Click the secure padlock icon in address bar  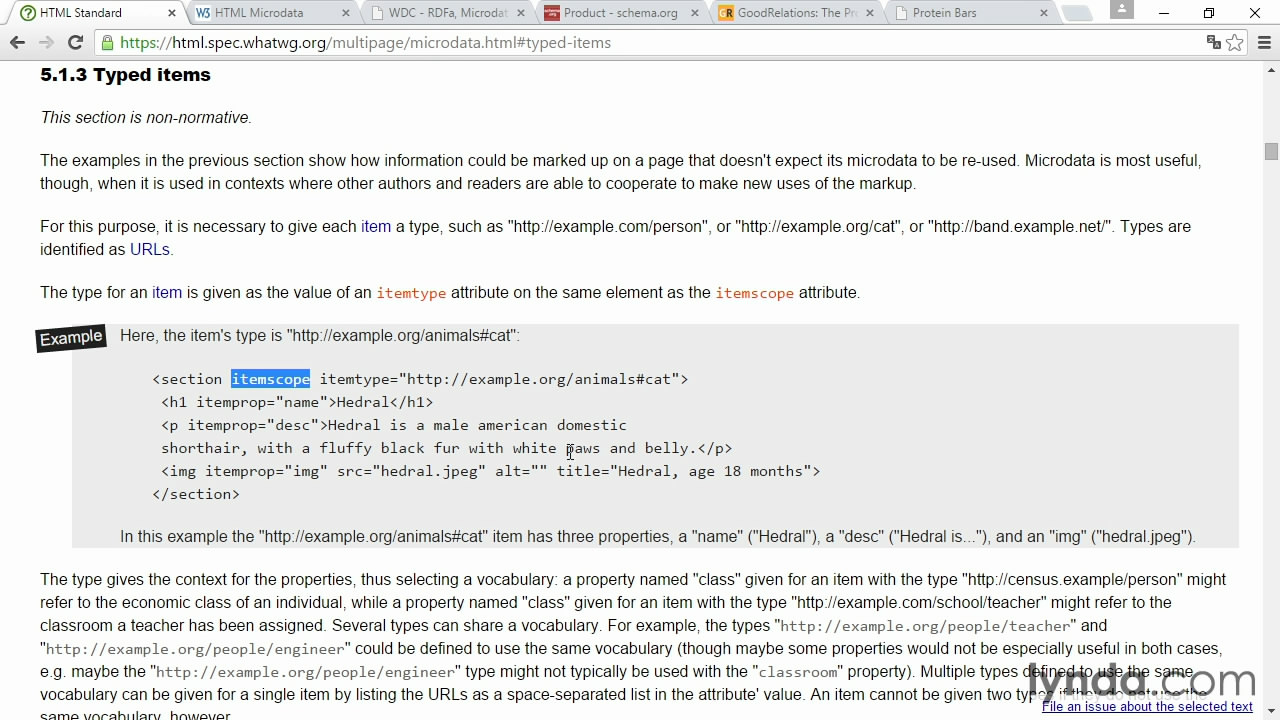click(107, 43)
